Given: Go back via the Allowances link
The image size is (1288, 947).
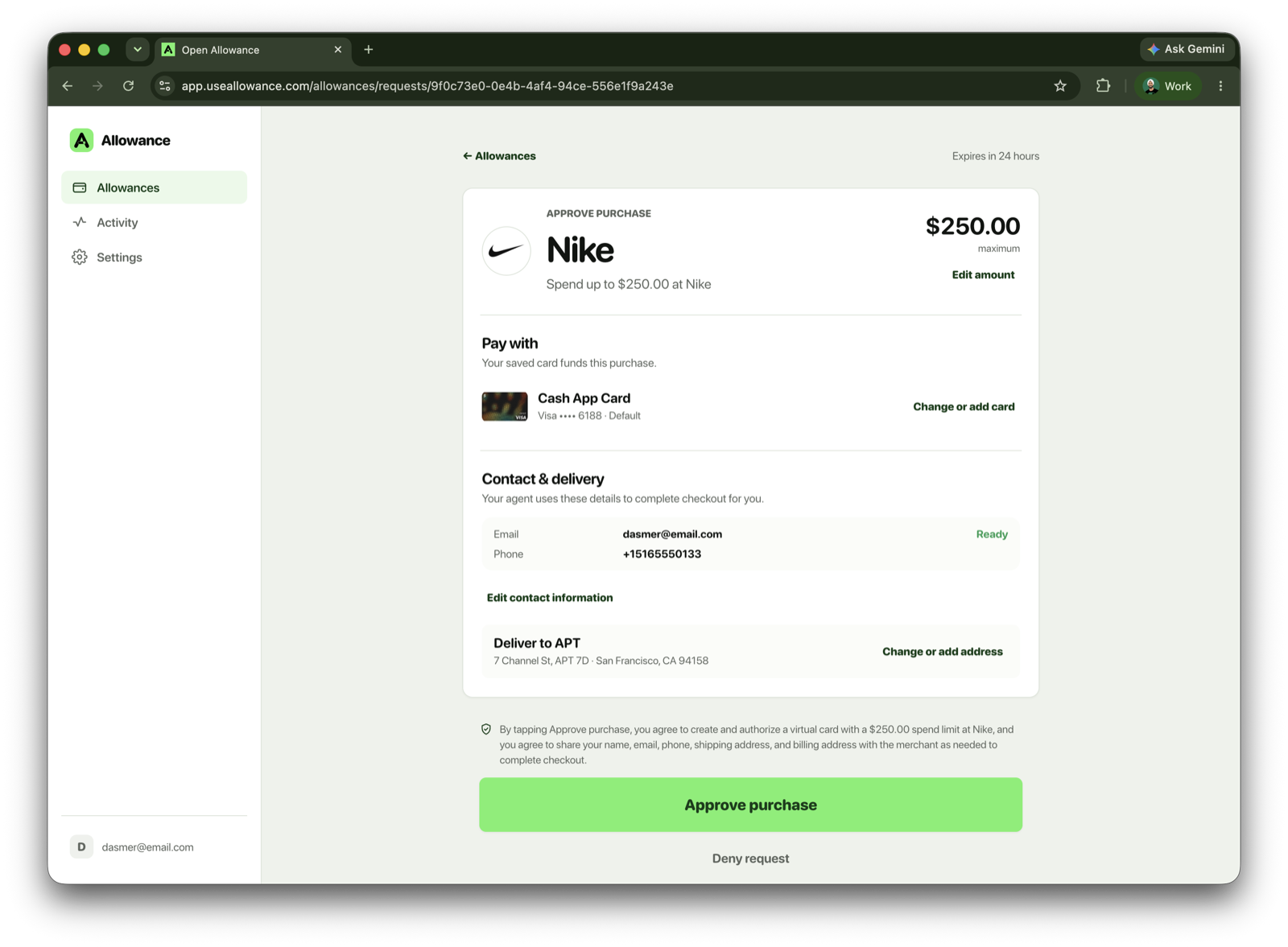Looking at the screenshot, I should click(499, 156).
